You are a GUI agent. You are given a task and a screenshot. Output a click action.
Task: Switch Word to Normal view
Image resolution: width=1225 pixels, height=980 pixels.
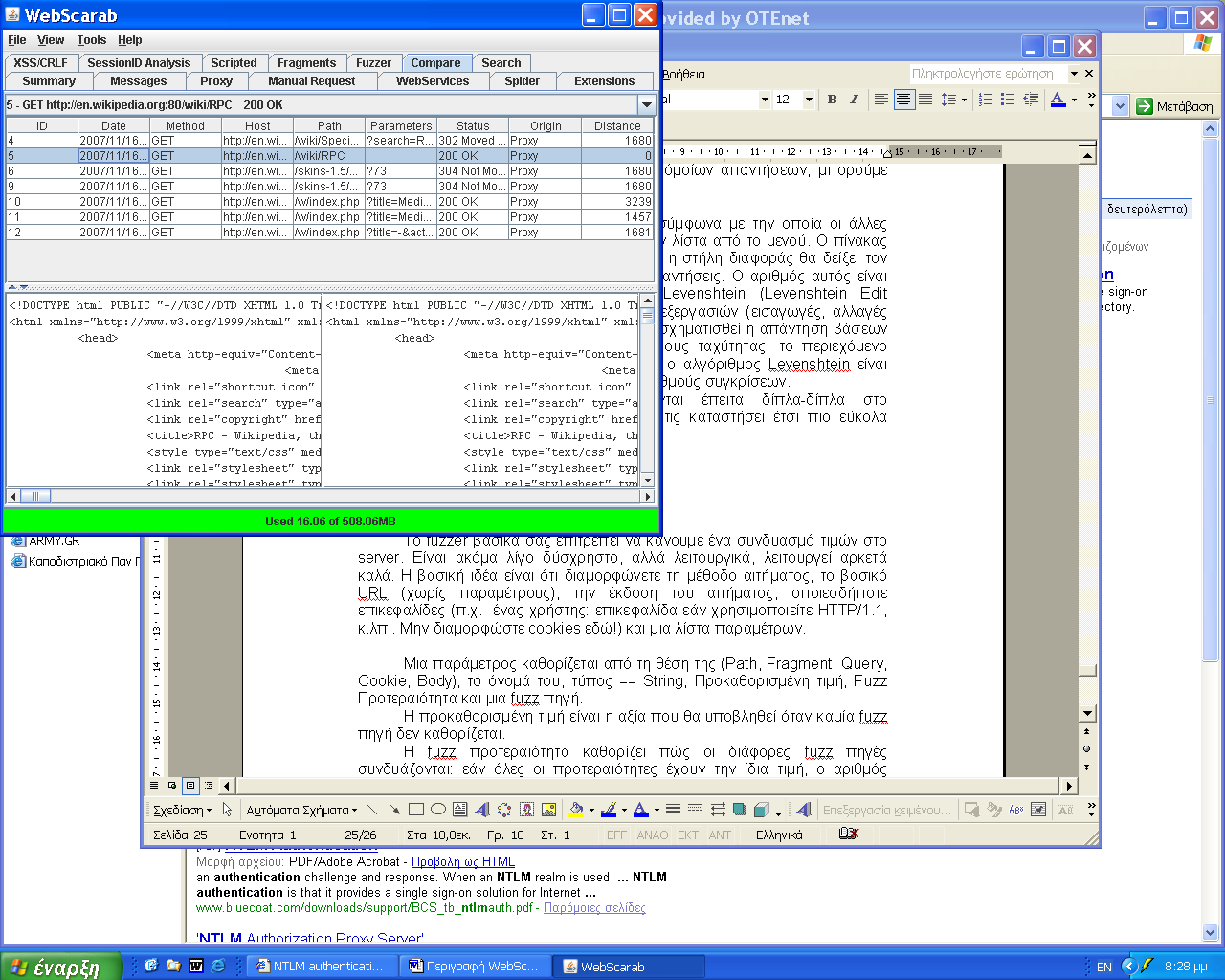pyautogui.click(x=155, y=786)
